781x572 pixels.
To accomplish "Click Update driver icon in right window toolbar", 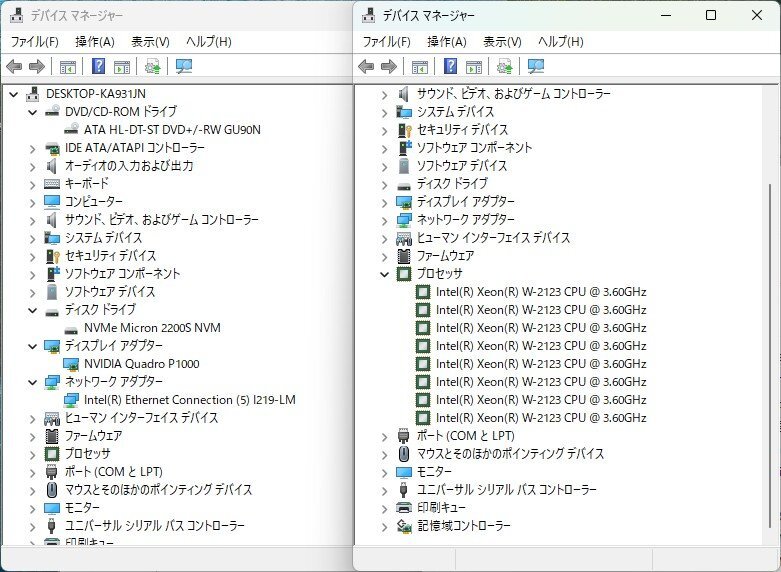I will (505, 66).
